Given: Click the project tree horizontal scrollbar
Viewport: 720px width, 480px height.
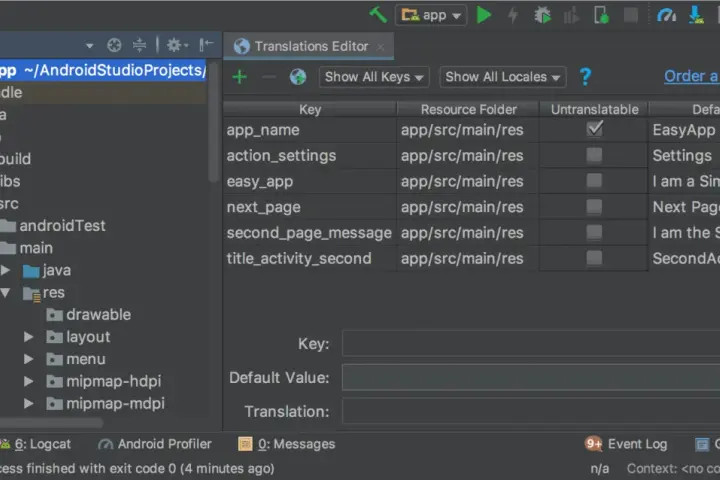Looking at the screenshot, I should click(x=51, y=422).
